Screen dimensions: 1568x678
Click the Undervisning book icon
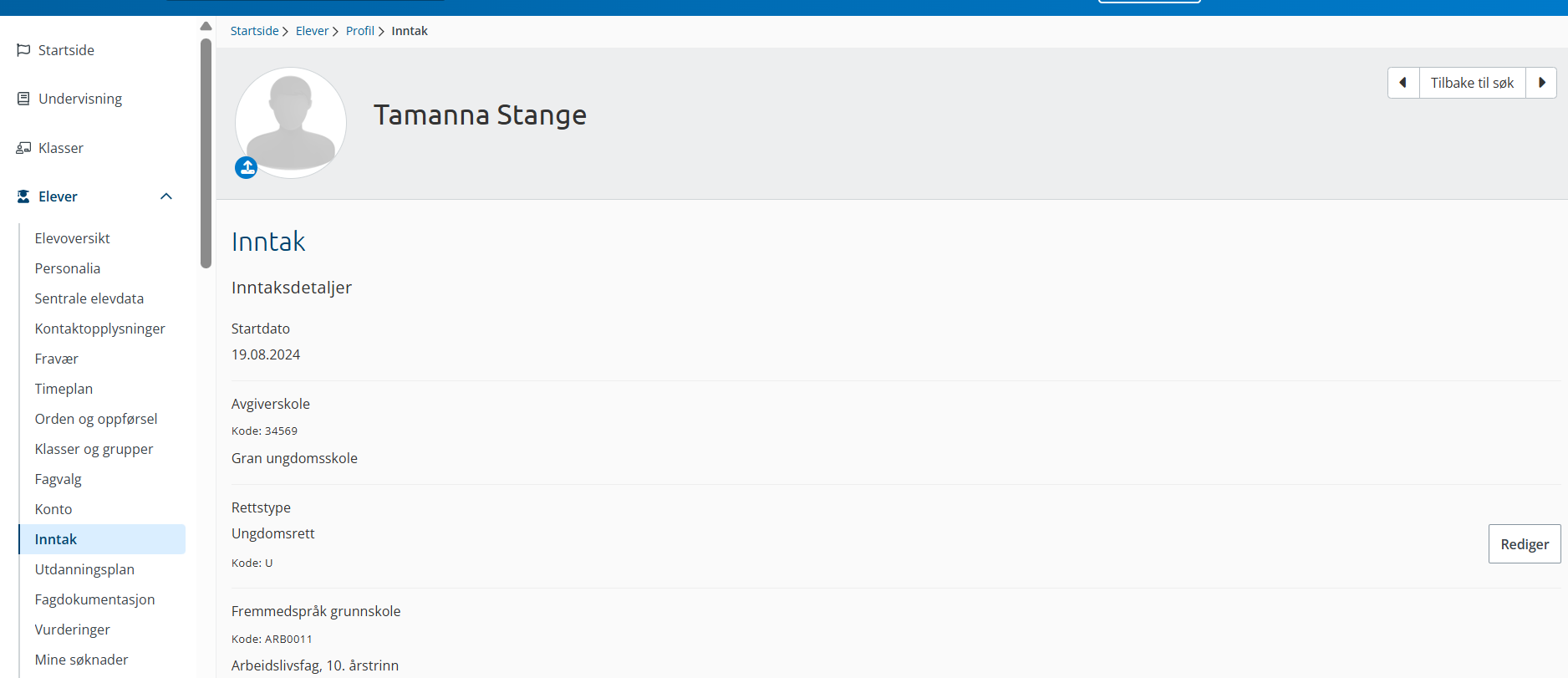(23, 99)
